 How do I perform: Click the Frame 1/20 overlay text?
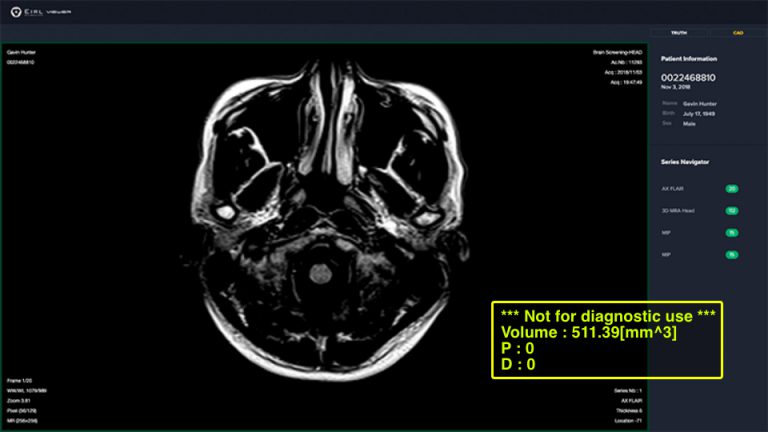click(x=20, y=381)
